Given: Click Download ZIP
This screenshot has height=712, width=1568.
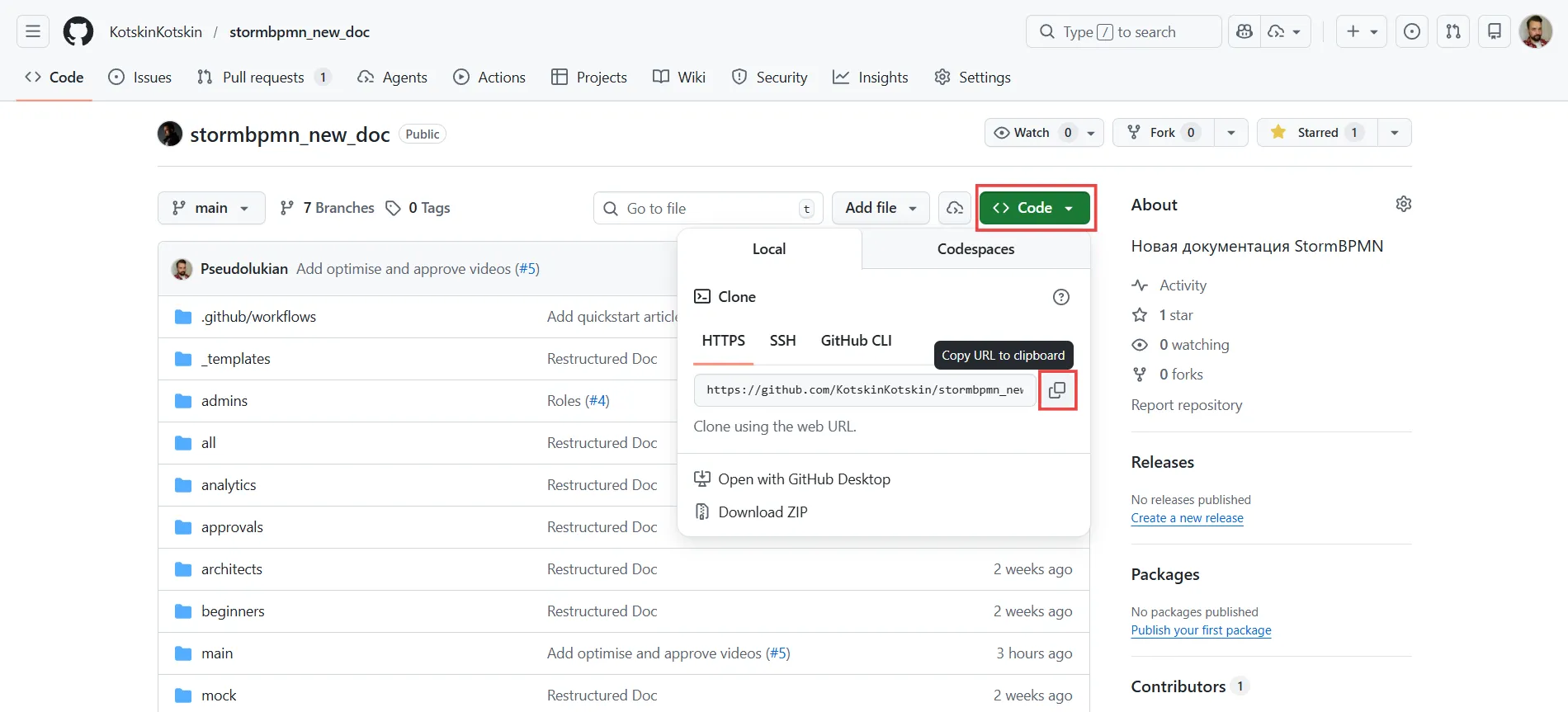Looking at the screenshot, I should tap(763, 512).
